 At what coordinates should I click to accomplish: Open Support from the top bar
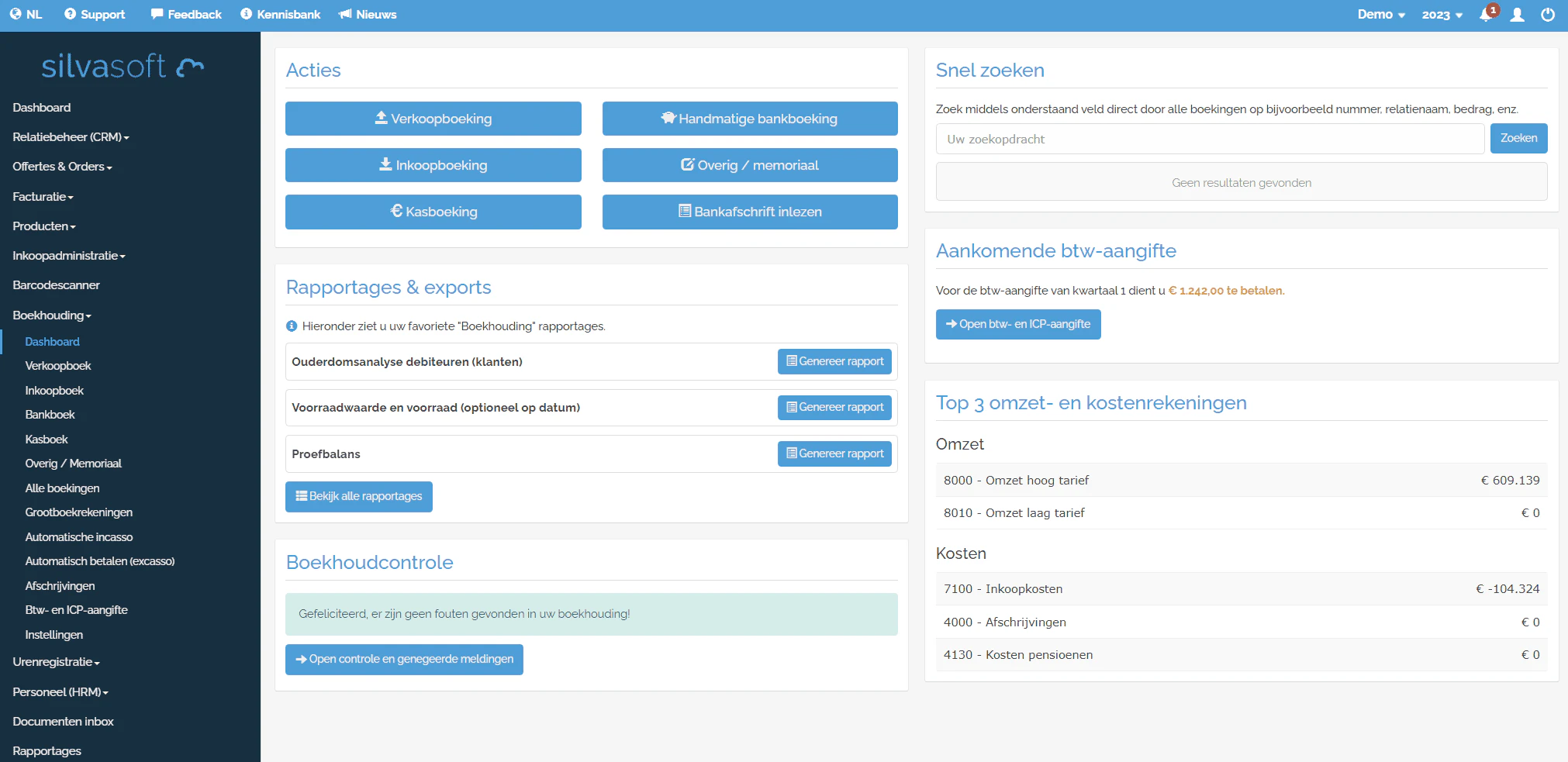click(x=95, y=14)
